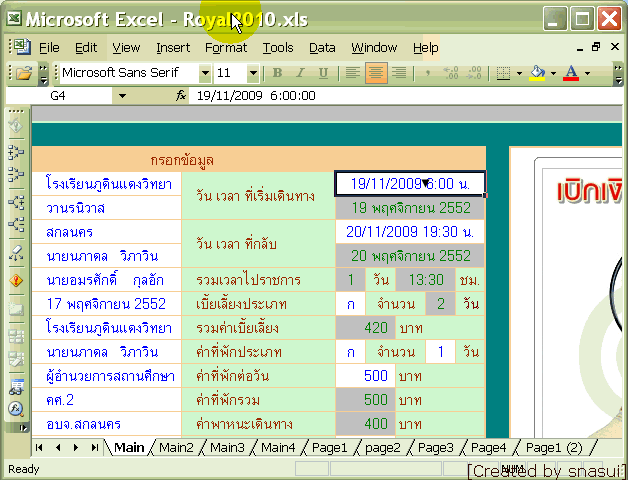
Task: Select the cell containing 20/11/2009 19:30
Action: (x=409, y=231)
